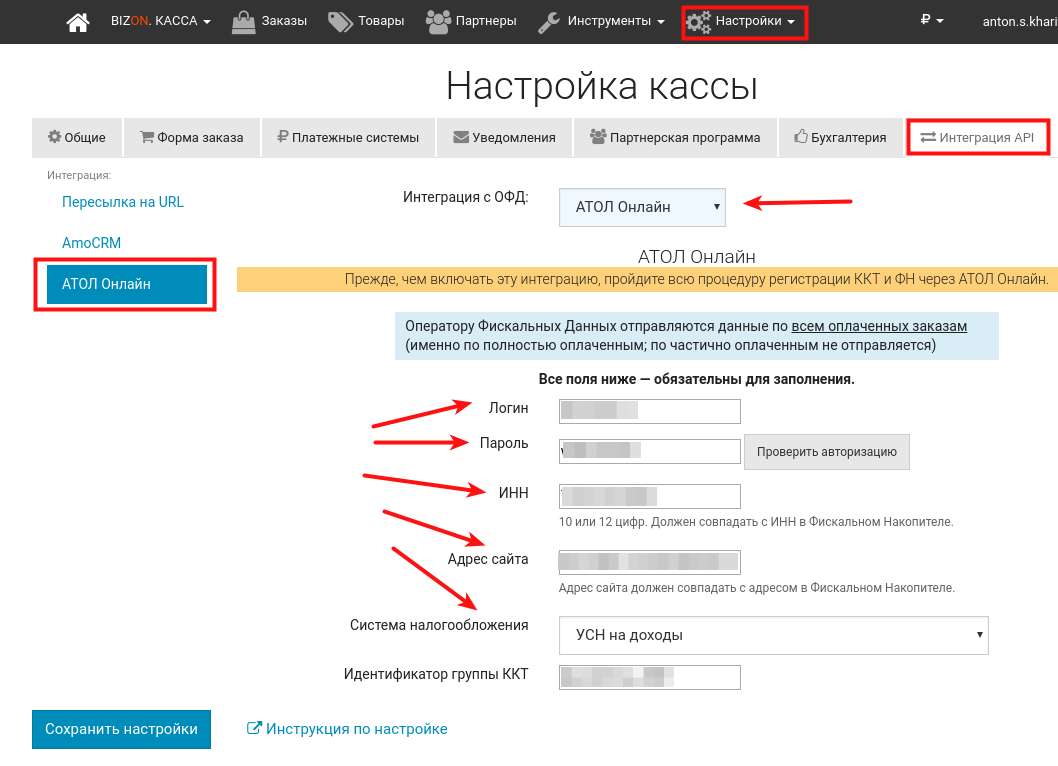Click the home icon in navbar
The height and width of the screenshot is (766, 1058).
point(77,21)
